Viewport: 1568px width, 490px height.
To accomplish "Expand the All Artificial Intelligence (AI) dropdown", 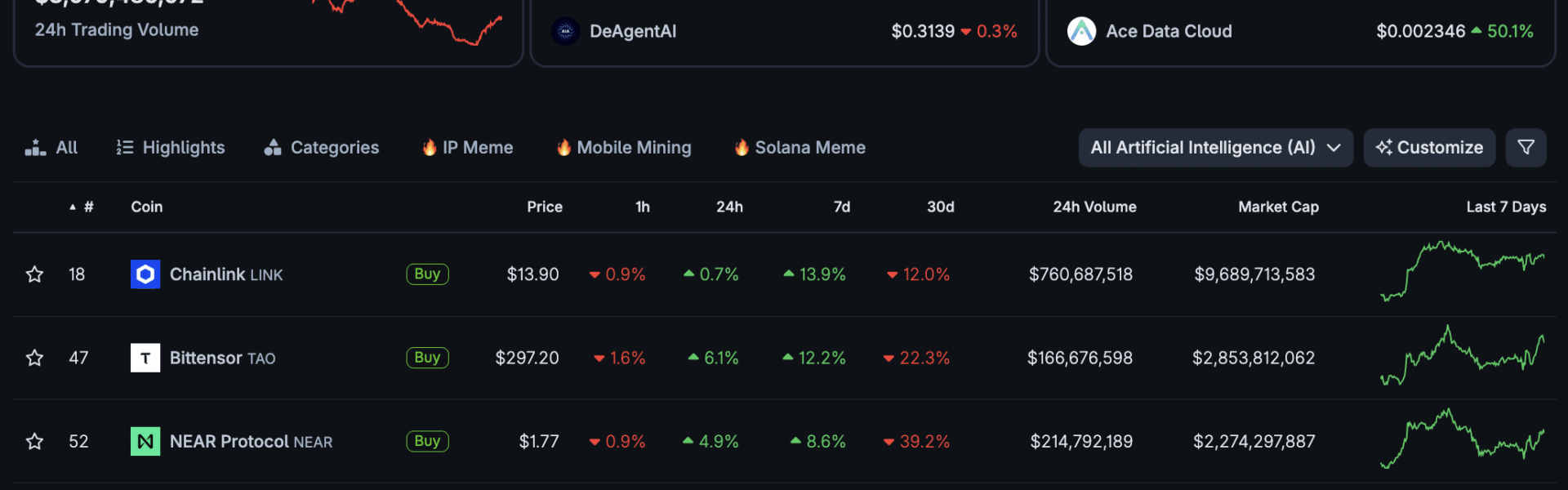I will (1215, 148).
